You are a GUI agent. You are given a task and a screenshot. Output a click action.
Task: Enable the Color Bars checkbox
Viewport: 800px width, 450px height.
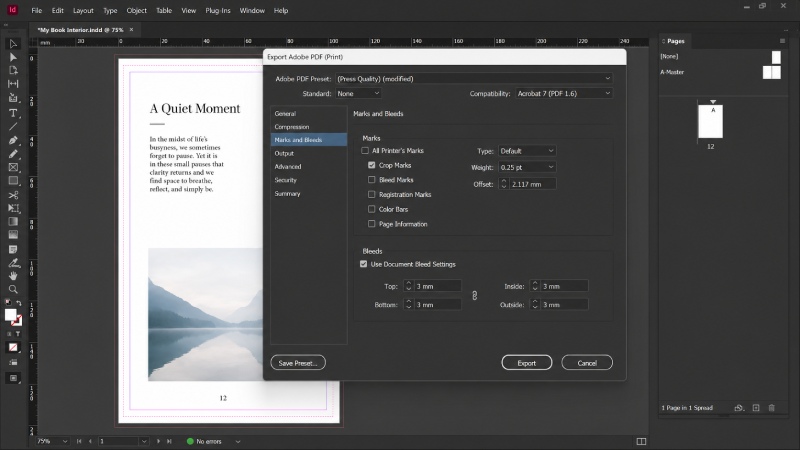pos(371,209)
